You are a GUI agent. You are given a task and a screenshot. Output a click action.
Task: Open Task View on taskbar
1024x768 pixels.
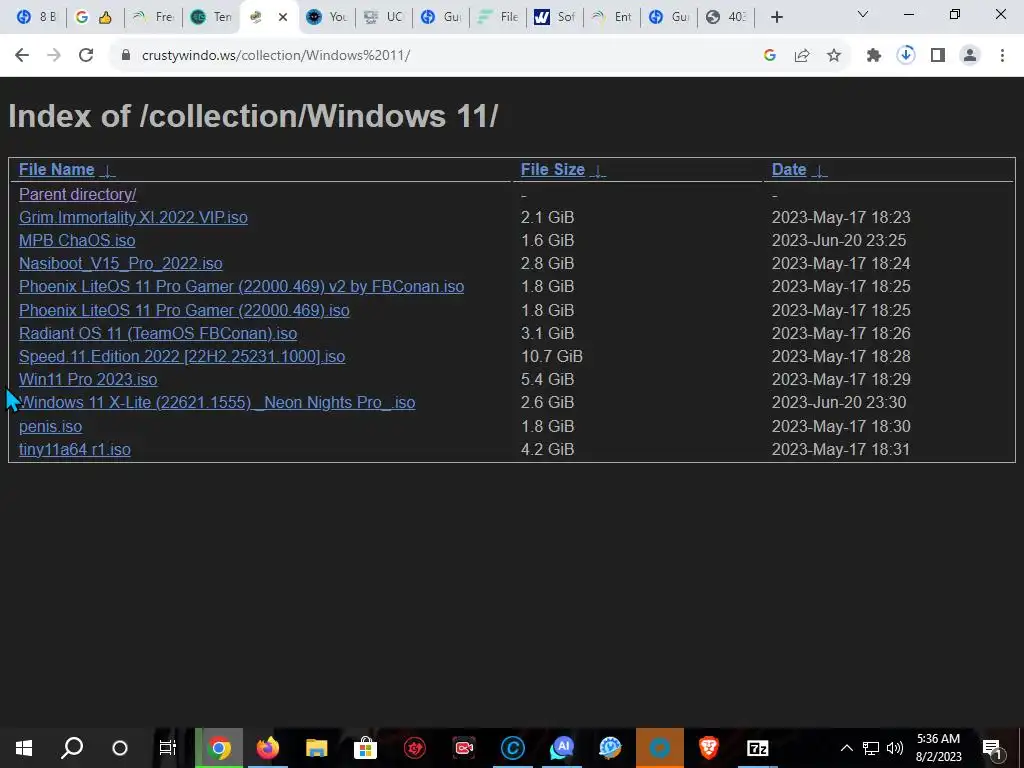click(x=168, y=748)
